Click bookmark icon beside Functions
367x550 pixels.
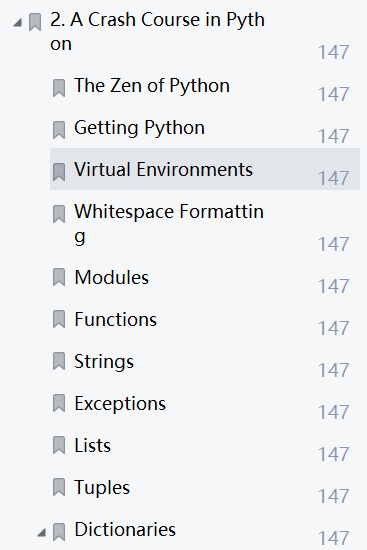(59, 319)
